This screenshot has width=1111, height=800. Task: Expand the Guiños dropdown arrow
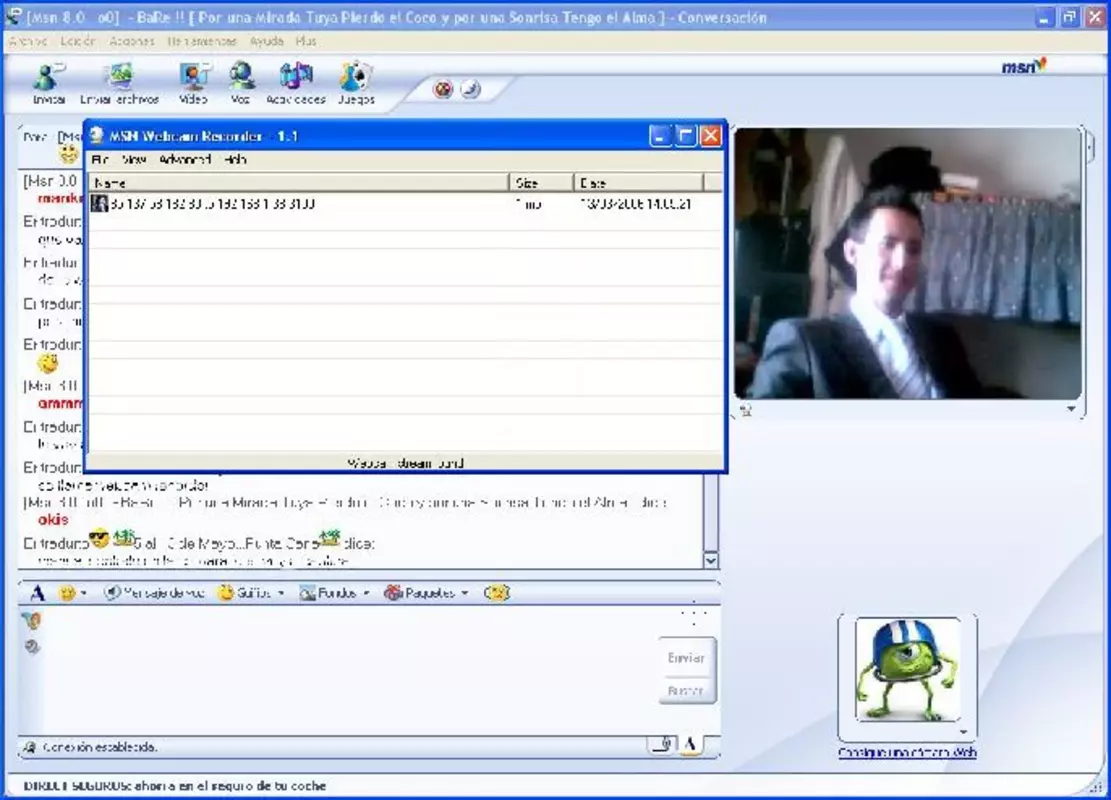tap(281, 593)
